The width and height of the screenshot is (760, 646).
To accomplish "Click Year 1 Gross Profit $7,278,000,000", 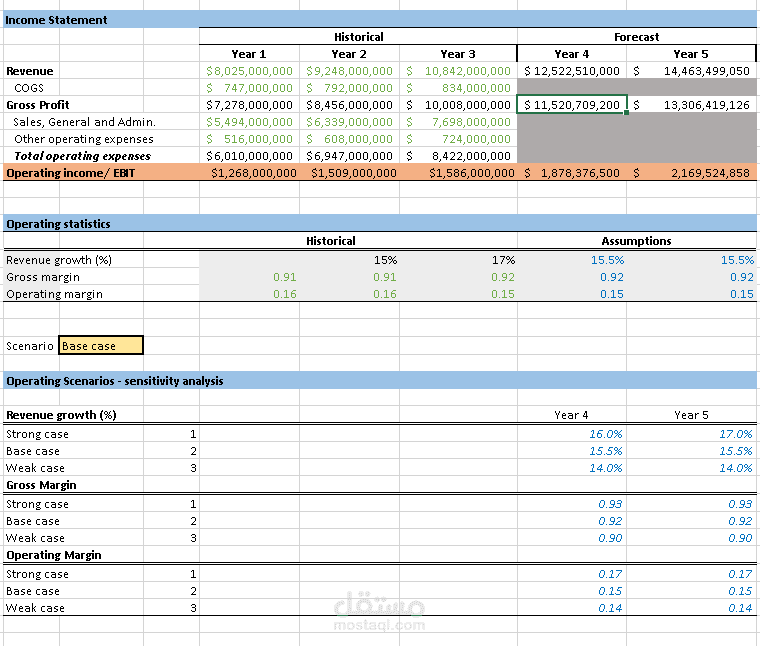I will coord(249,105).
